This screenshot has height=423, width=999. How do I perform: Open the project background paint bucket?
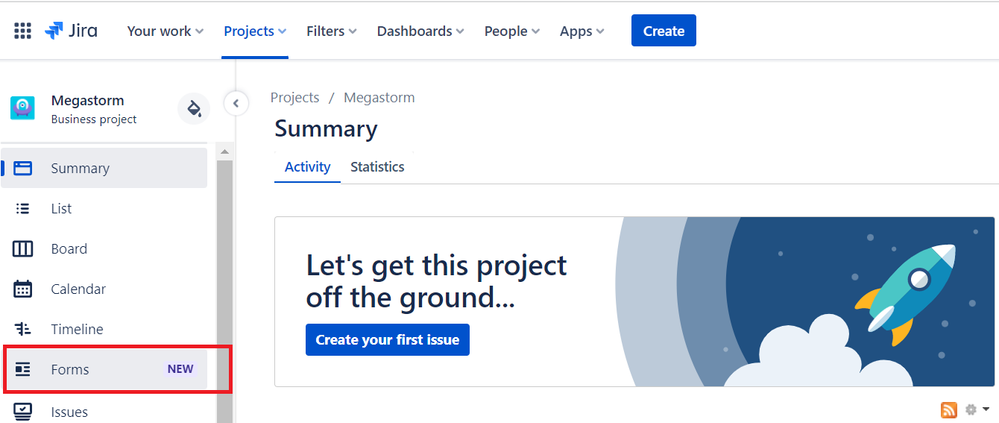pyautogui.click(x=194, y=108)
